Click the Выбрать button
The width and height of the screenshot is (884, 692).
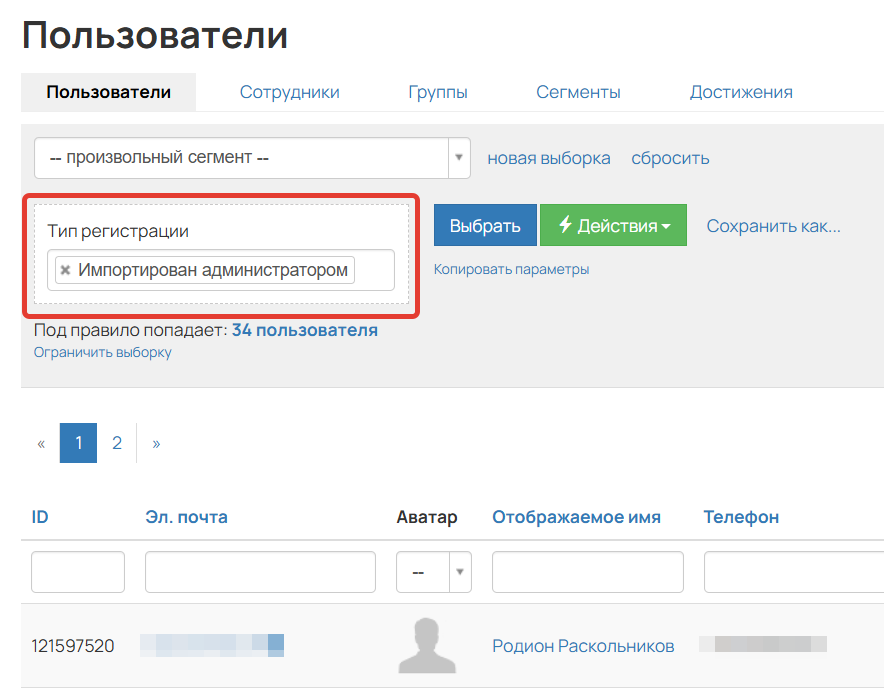[485, 225]
